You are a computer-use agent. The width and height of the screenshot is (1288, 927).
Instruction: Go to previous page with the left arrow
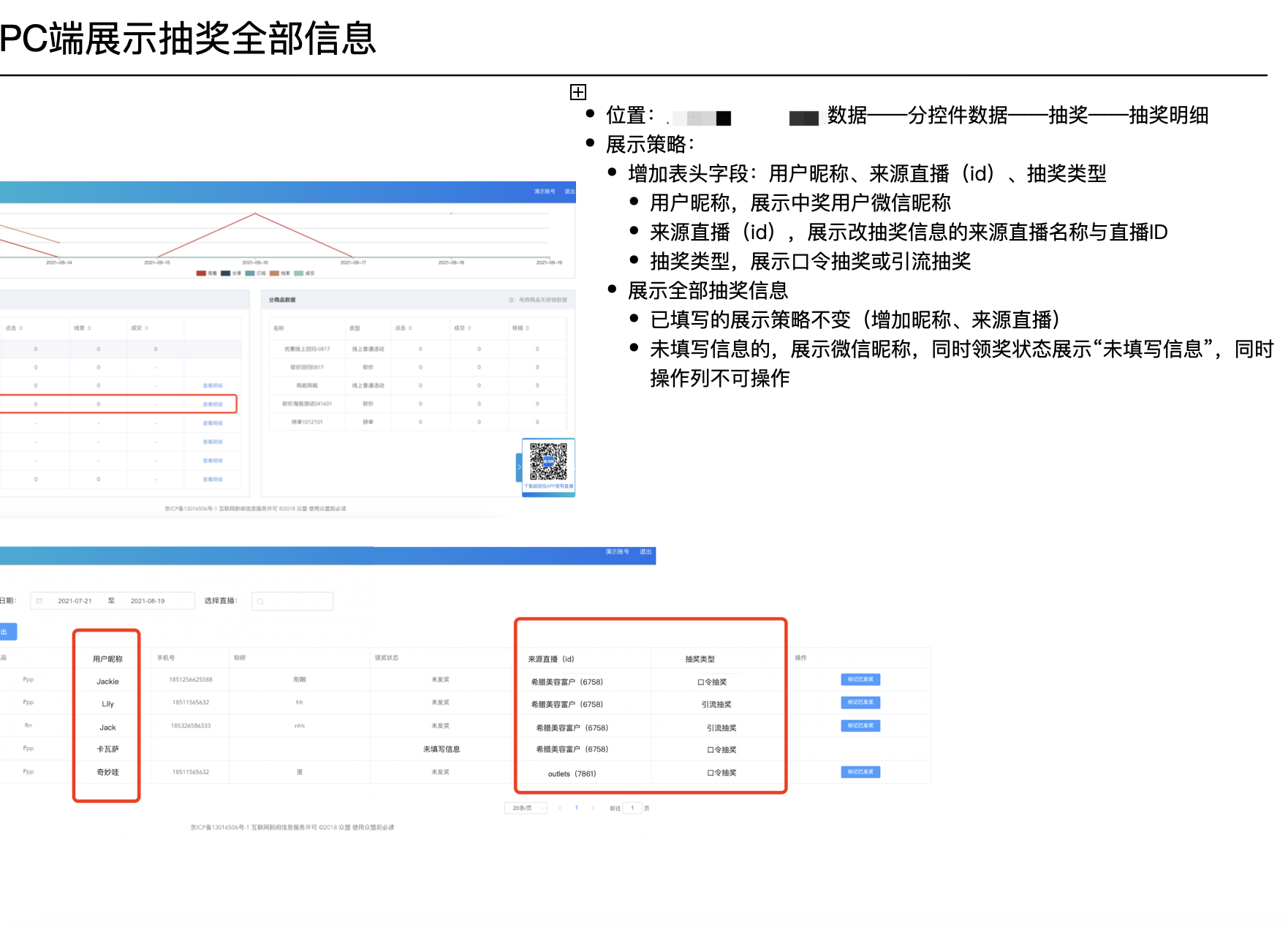tap(560, 808)
